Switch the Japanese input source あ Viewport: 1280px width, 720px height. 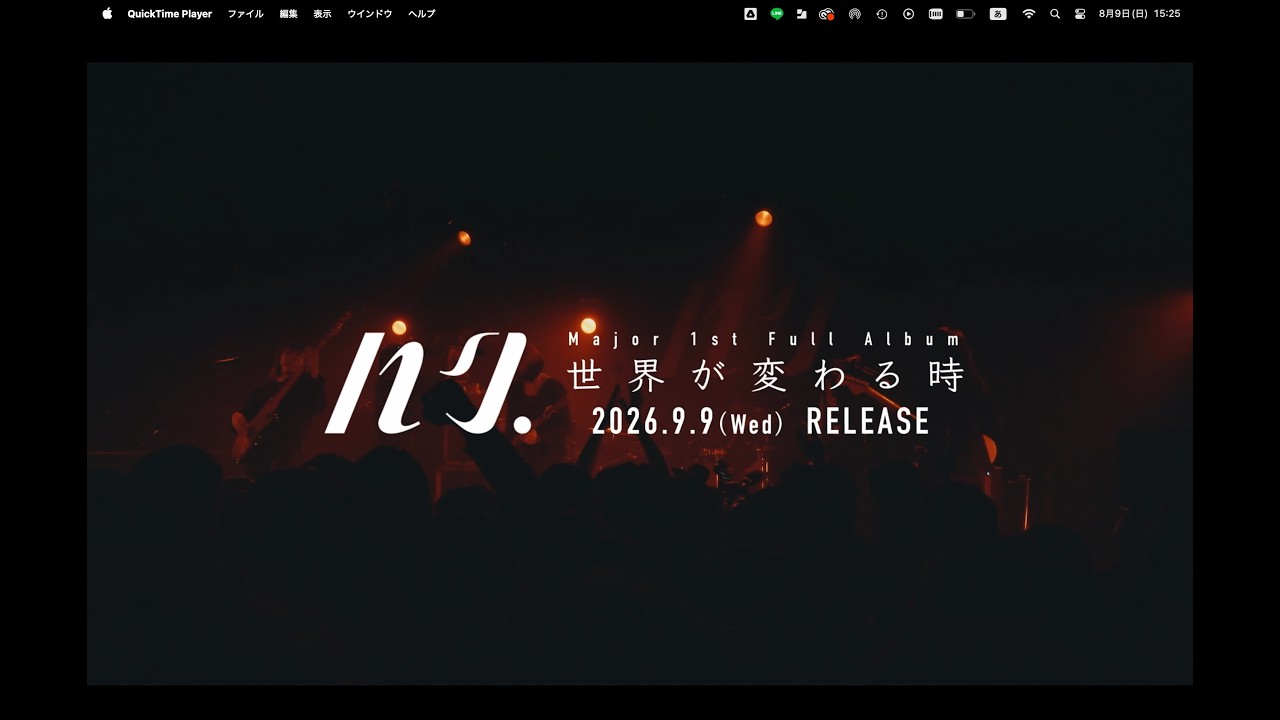click(x=998, y=14)
